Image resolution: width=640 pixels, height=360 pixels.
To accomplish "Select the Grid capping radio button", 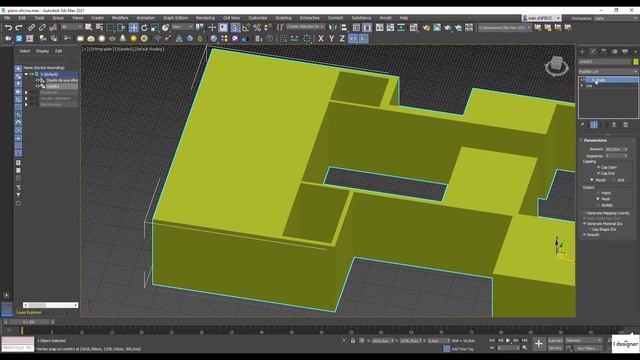I will (x=614, y=180).
